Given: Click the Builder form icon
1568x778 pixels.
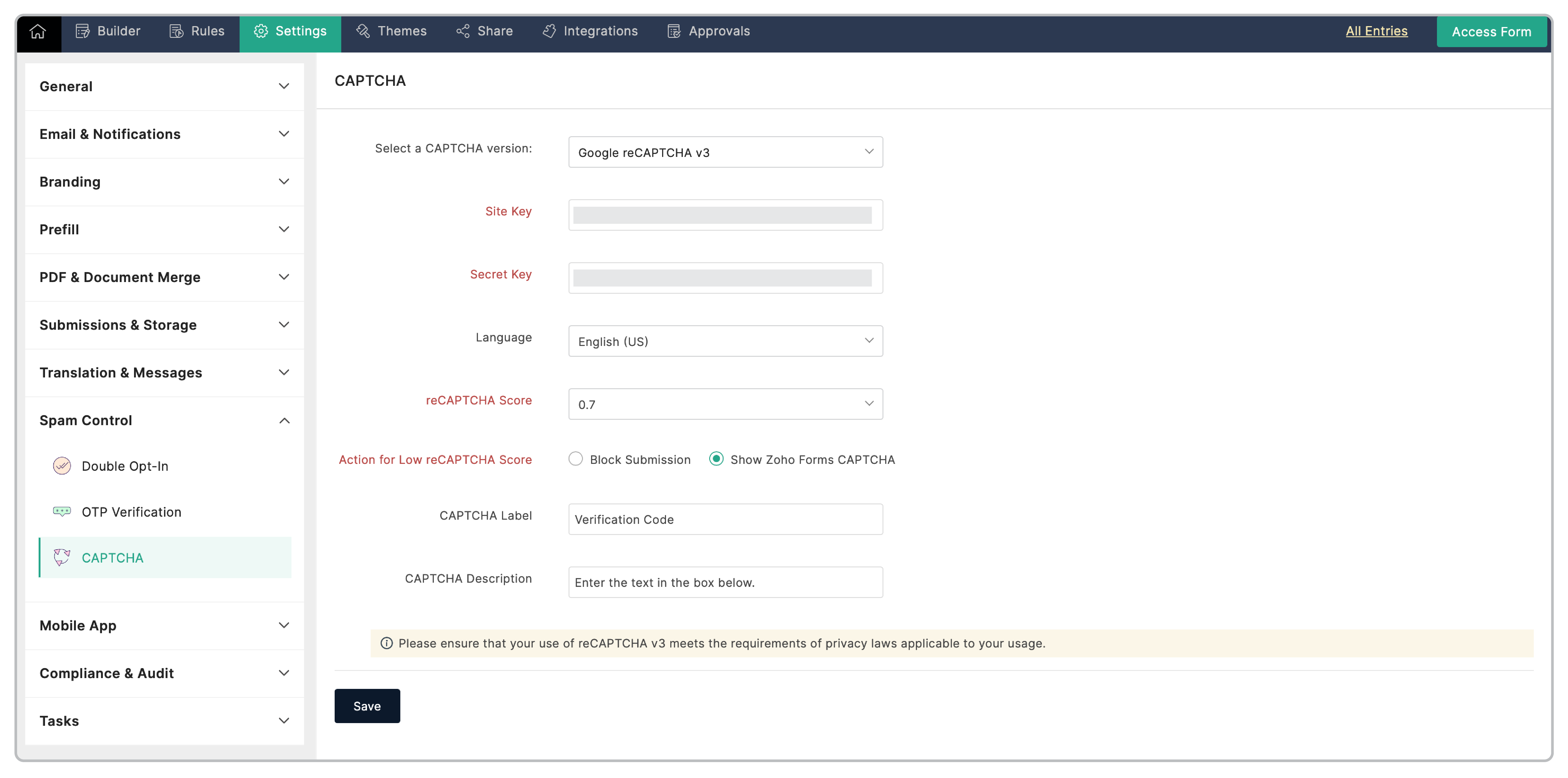Looking at the screenshot, I should (82, 31).
